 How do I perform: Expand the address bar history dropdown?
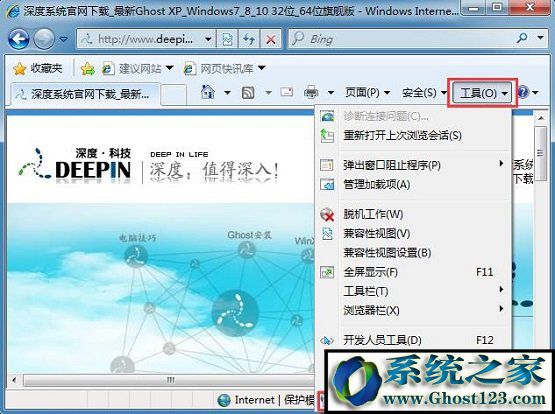(x=208, y=39)
